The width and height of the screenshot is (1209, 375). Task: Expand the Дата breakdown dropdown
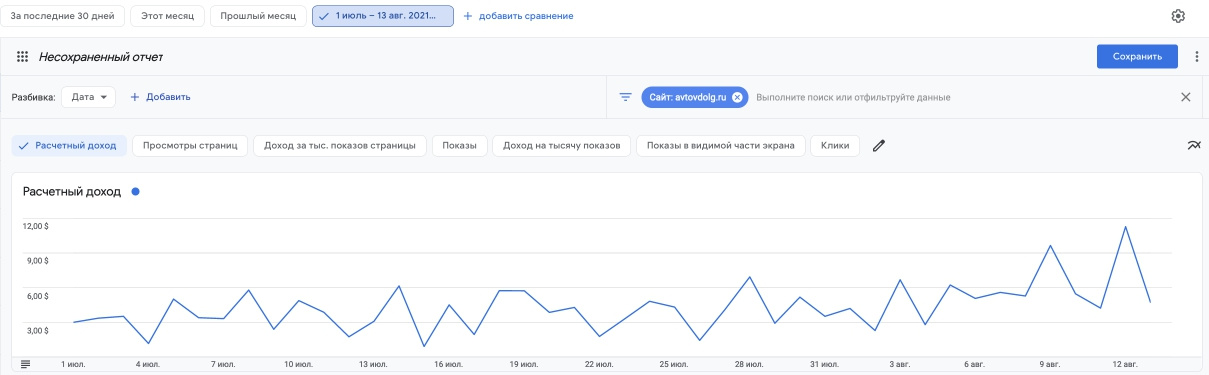[89, 97]
